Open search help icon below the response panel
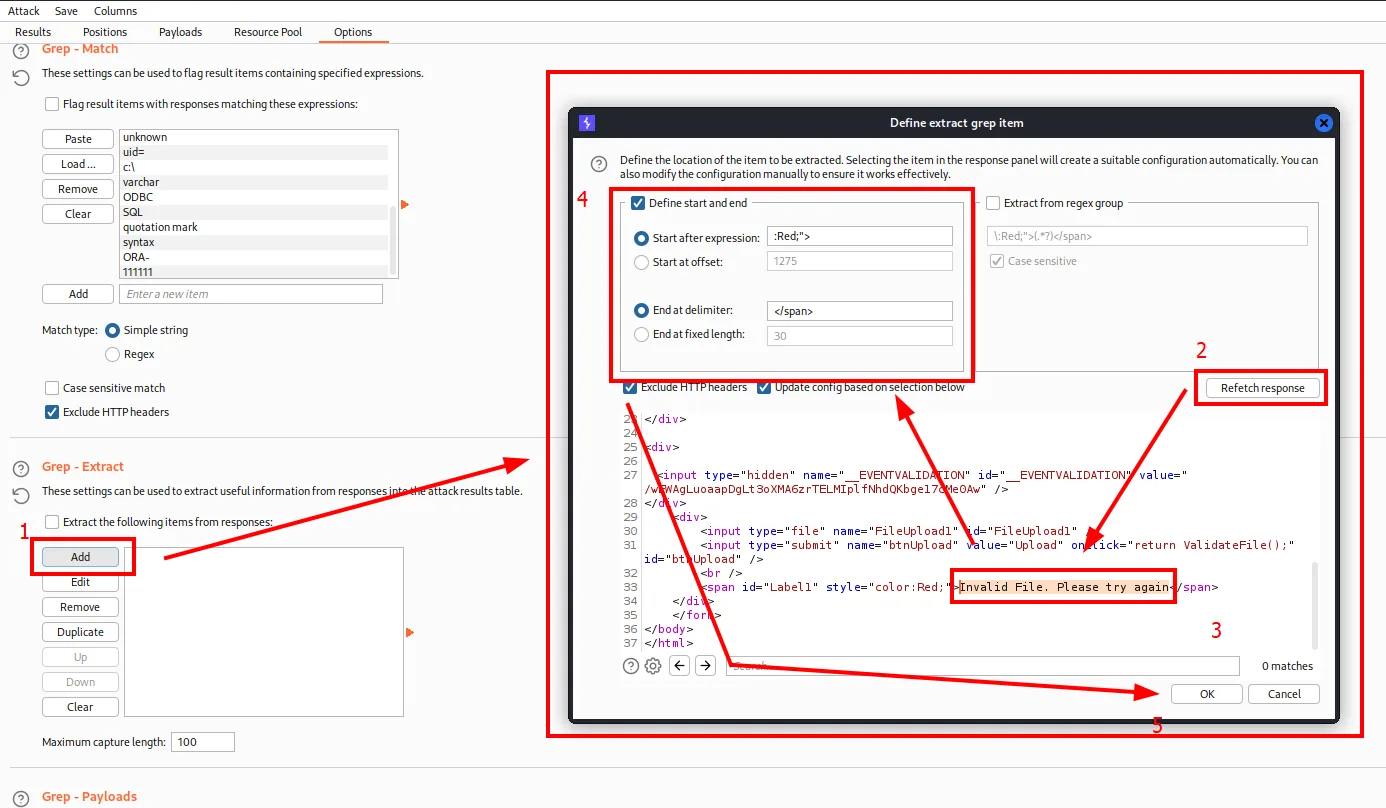1386x808 pixels. (x=631, y=666)
